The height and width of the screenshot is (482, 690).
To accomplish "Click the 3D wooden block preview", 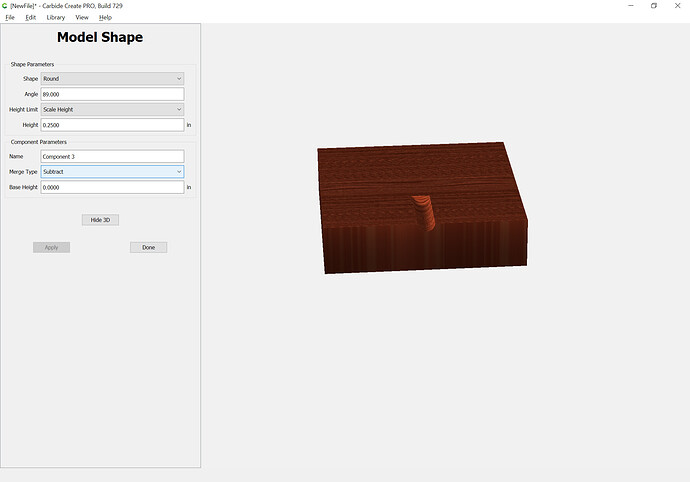I will (420, 210).
